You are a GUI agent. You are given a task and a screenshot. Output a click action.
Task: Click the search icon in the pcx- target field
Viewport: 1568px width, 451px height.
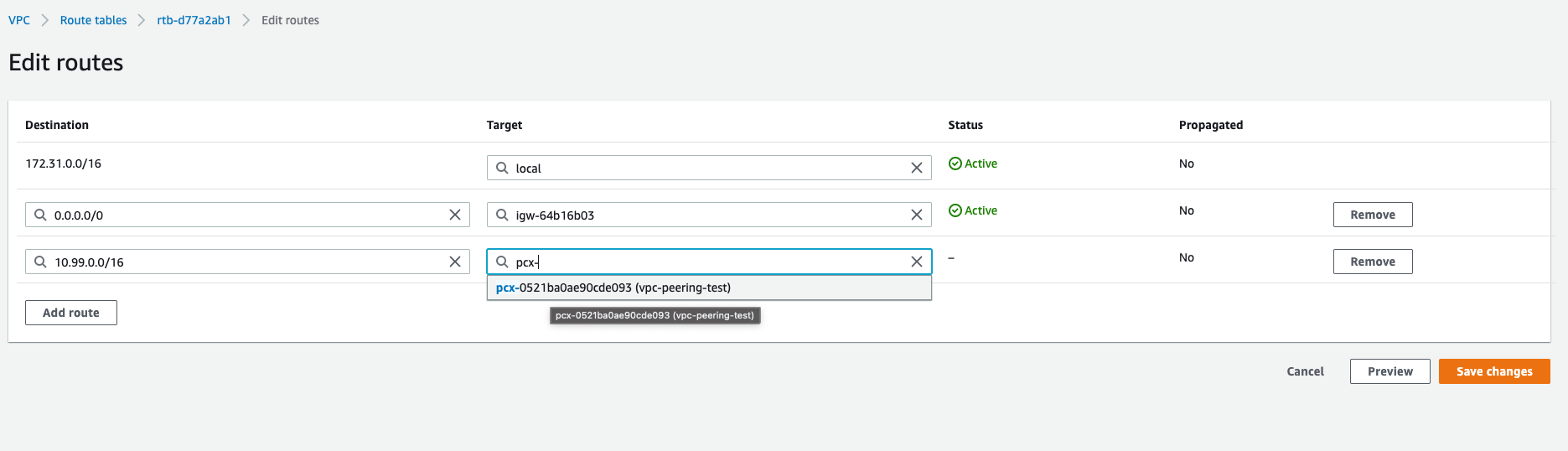502,262
